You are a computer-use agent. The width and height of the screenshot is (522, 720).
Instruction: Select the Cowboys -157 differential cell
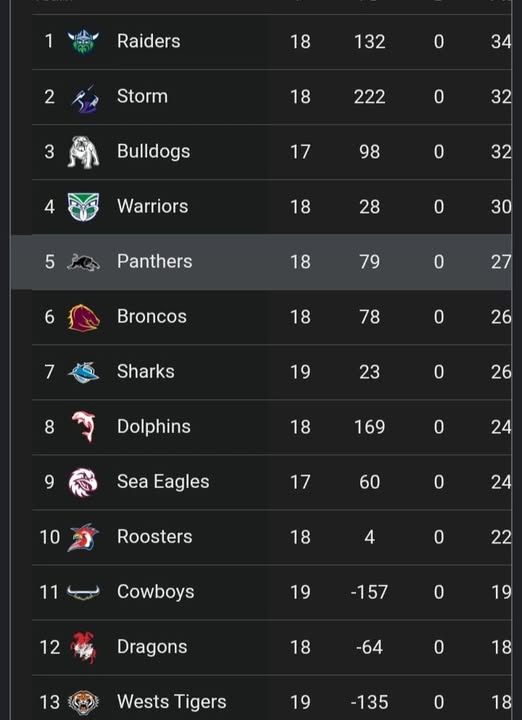[369, 592]
